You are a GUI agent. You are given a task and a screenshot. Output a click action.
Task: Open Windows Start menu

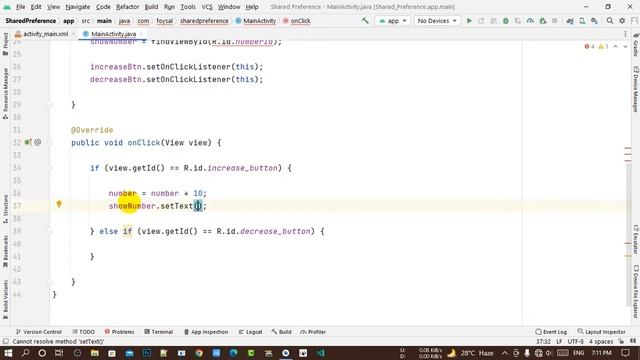(8, 353)
